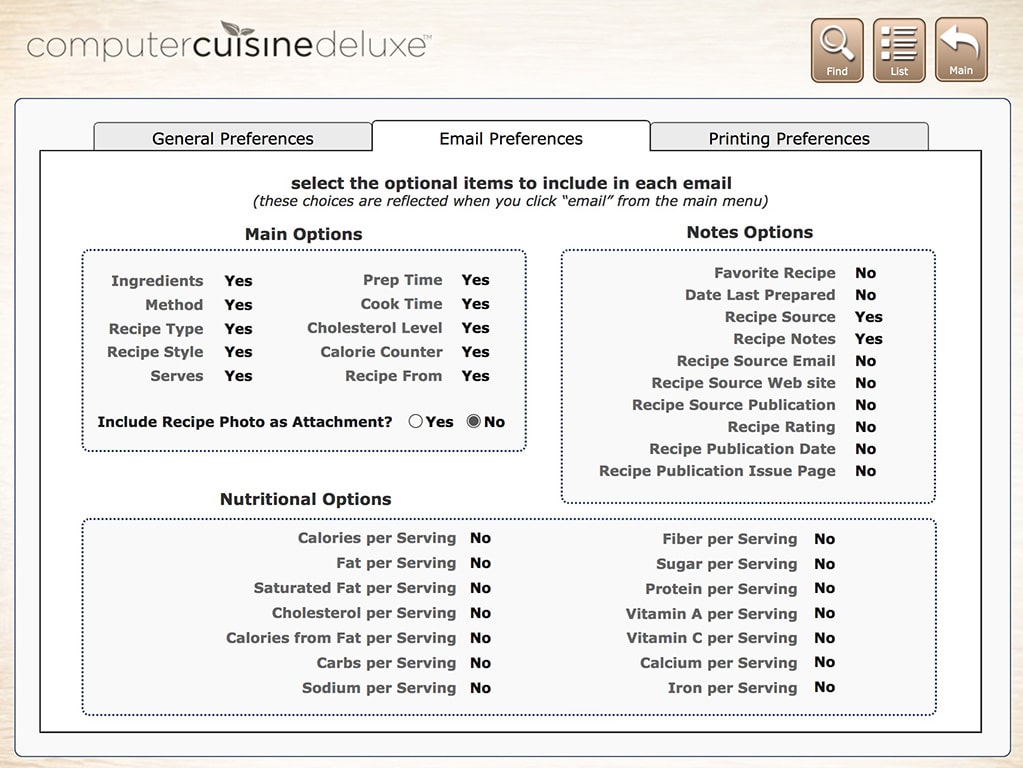The image size is (1023, 768).
Task: Click the Notes Options heading
Action: (750, 232)
